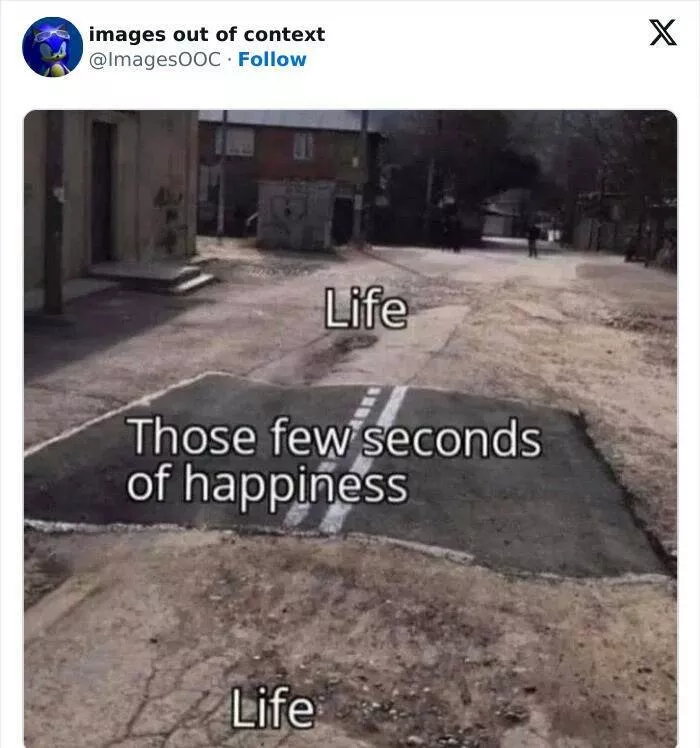700x748 pixels.
Task: Open the meme image in full view
Action: tap(350, 429)
